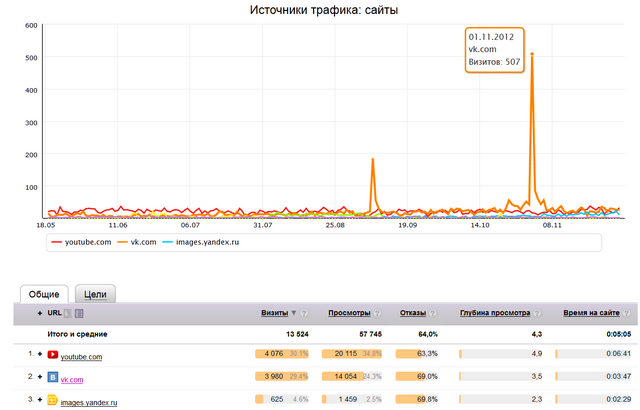Click the URL column header label
This screenshot has height=410, width=640.
tap(54, 313)
